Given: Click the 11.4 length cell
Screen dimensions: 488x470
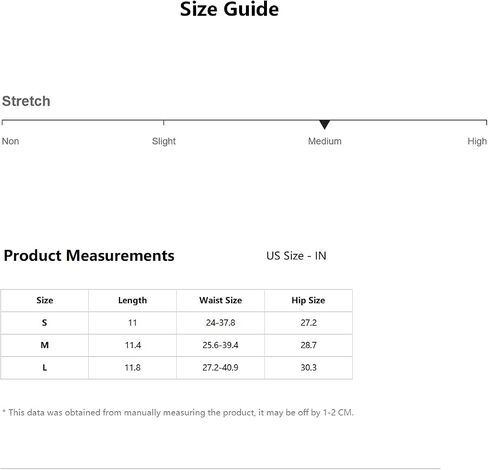Looking at the screenshot, I should (x=133, y=345).
